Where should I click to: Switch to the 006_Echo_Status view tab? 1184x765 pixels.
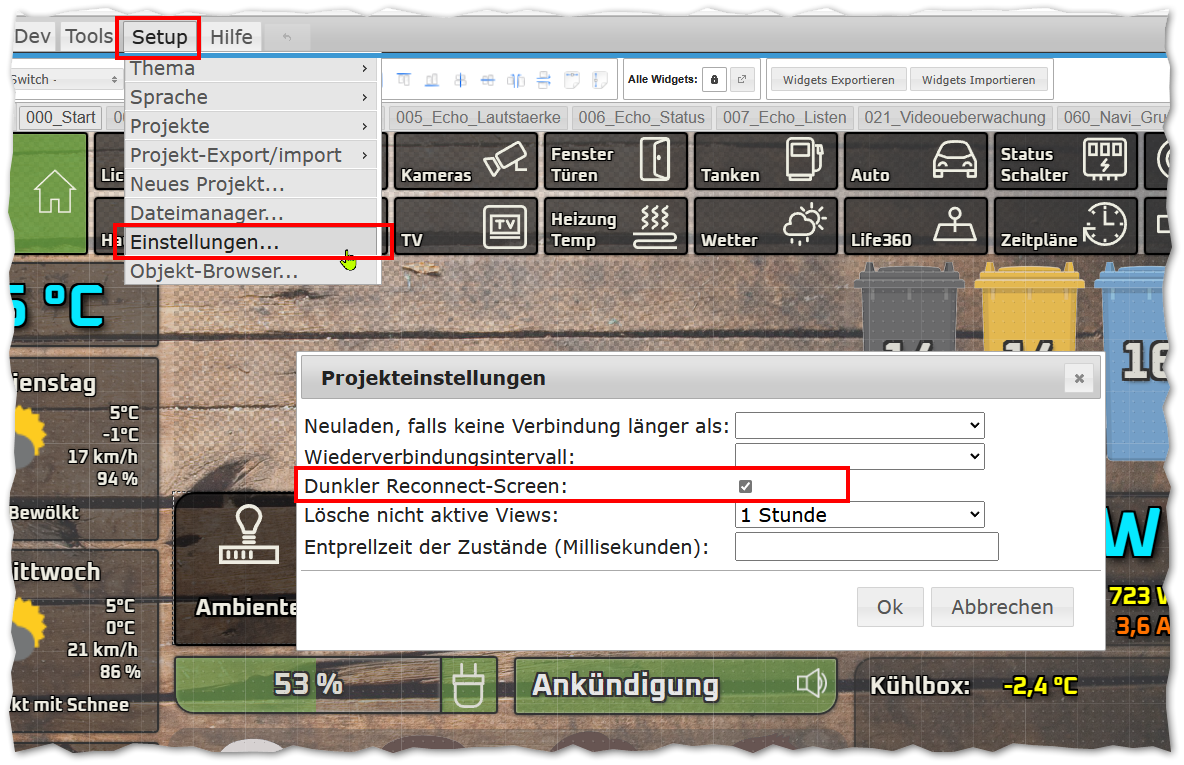(641, 118)
